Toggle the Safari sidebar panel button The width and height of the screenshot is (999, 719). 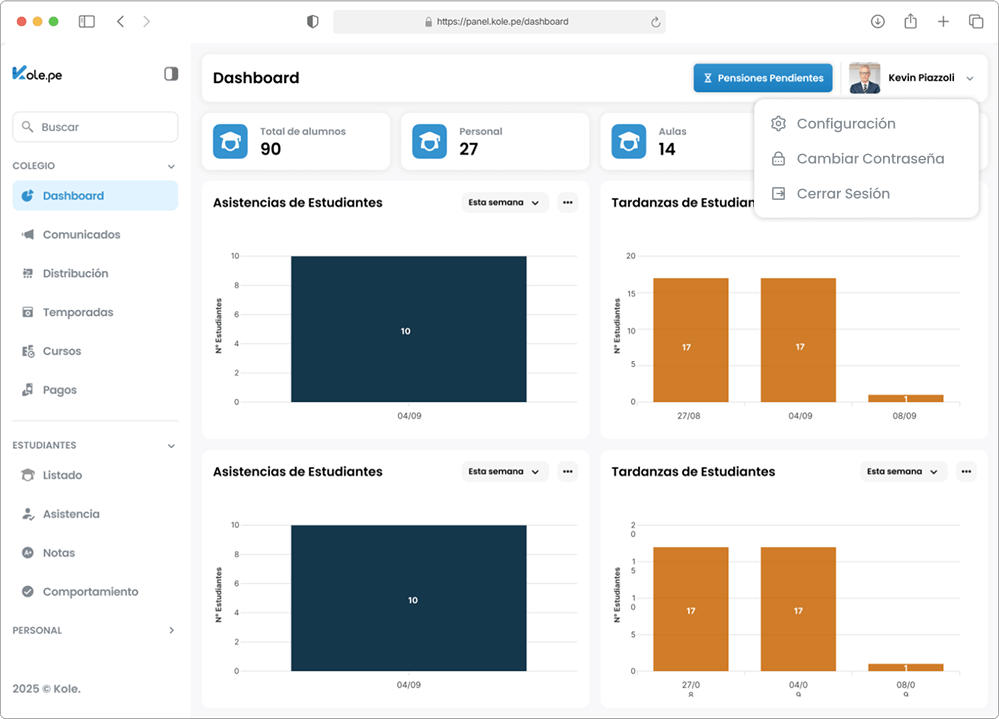(87, 21)
